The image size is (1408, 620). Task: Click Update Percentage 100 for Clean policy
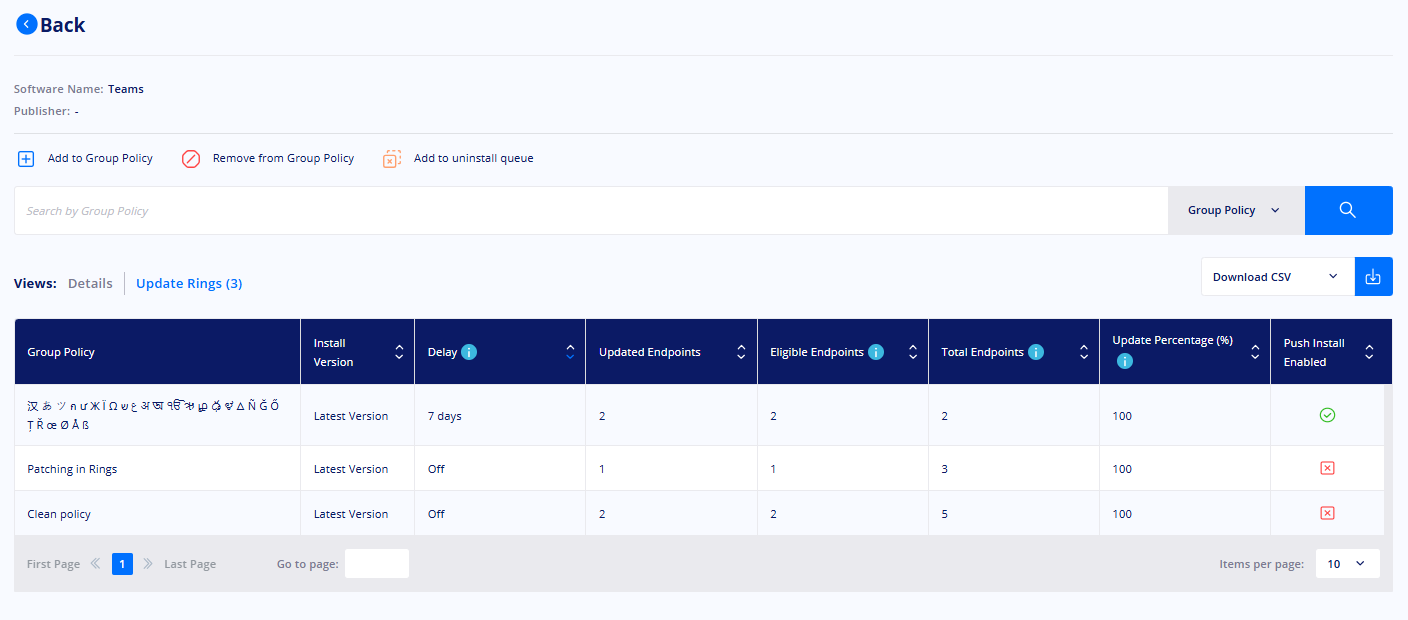(1122, 514)
